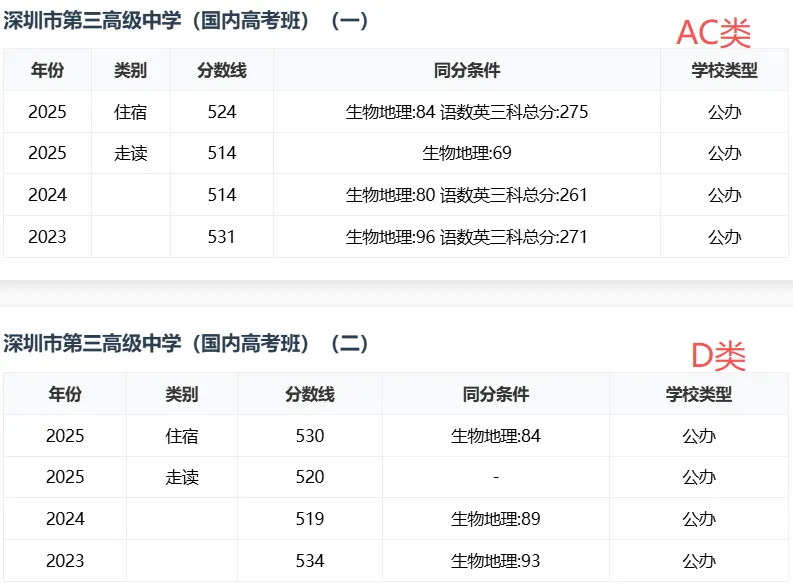The height and width of the screenshot is (586, 793).
Task: Click the 学校类型 header in table (二)
Action: point(698,394)
